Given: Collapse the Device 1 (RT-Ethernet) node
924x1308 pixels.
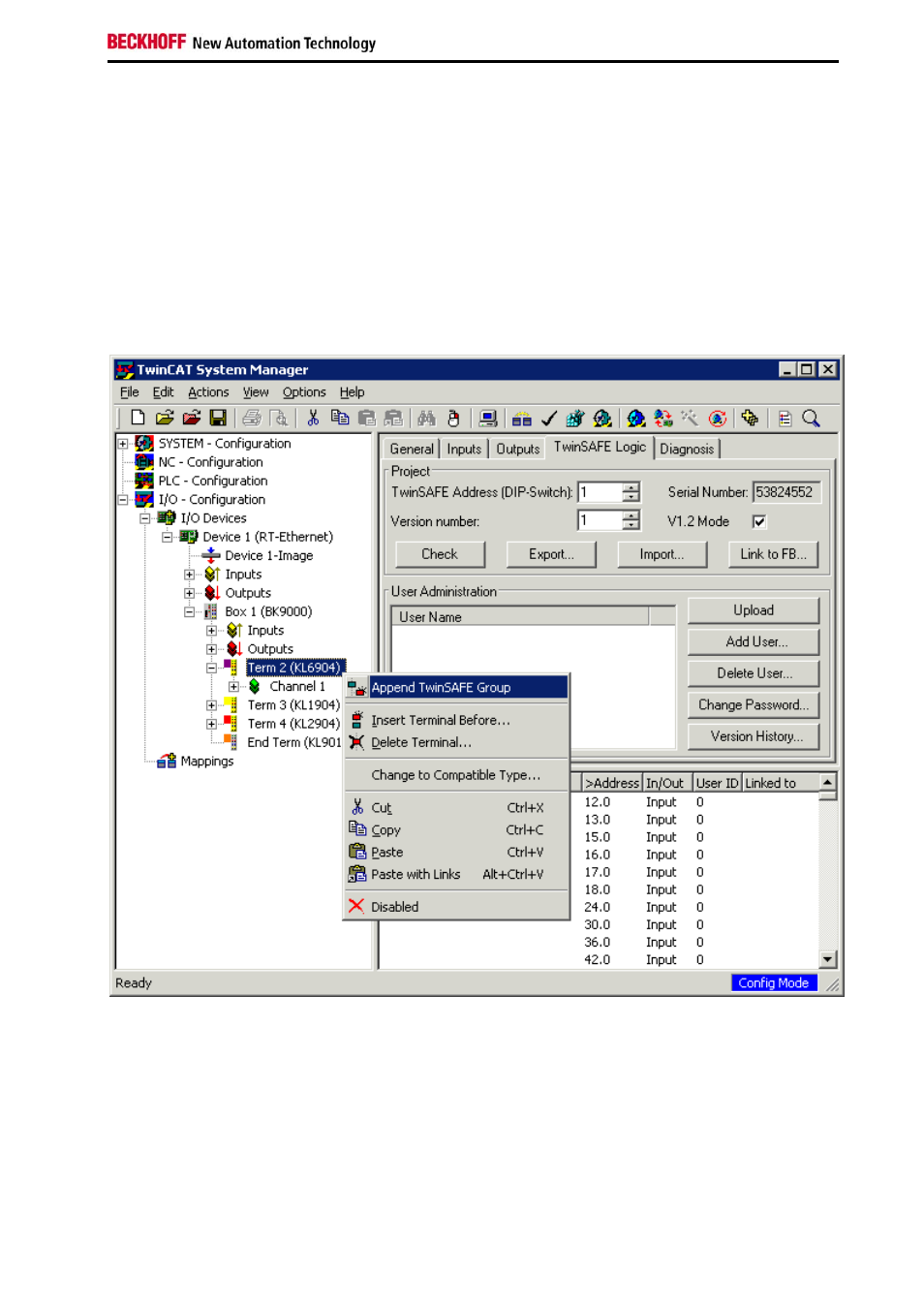Looking at the screenshot, I should click(x=168, y=537).
